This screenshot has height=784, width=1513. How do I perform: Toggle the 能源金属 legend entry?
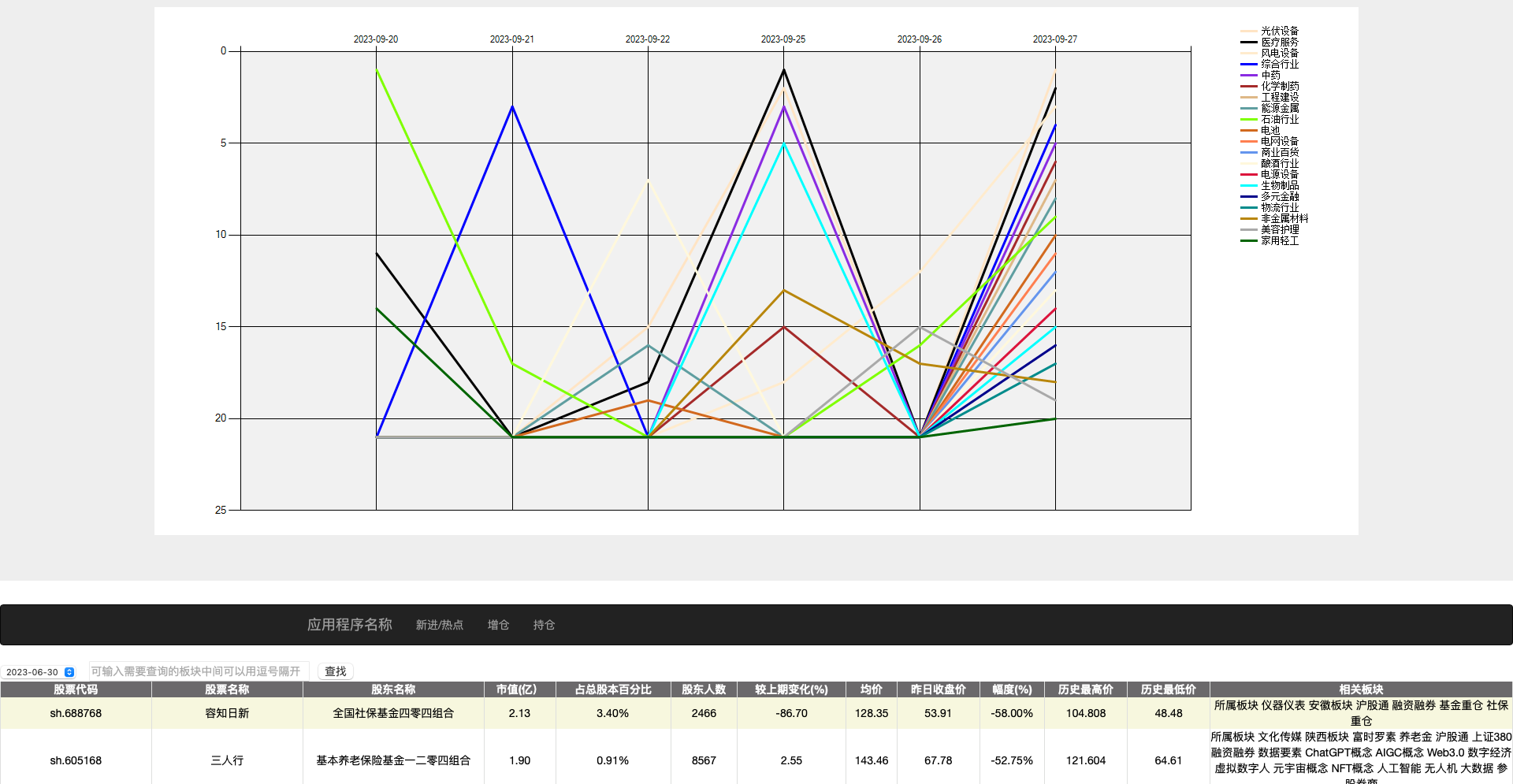[1270, 108]
